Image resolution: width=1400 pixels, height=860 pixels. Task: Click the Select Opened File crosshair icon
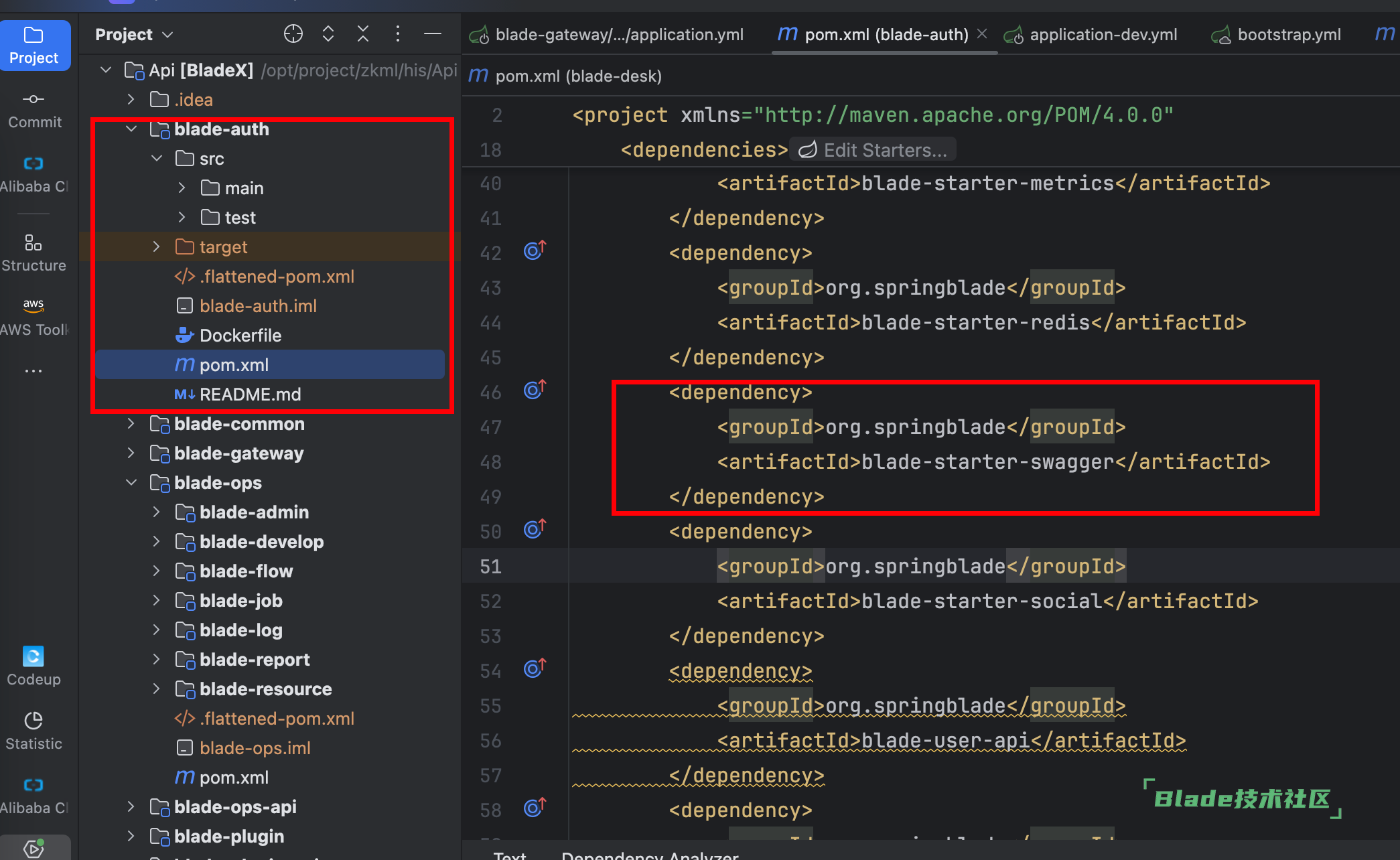tap(293, 33)
